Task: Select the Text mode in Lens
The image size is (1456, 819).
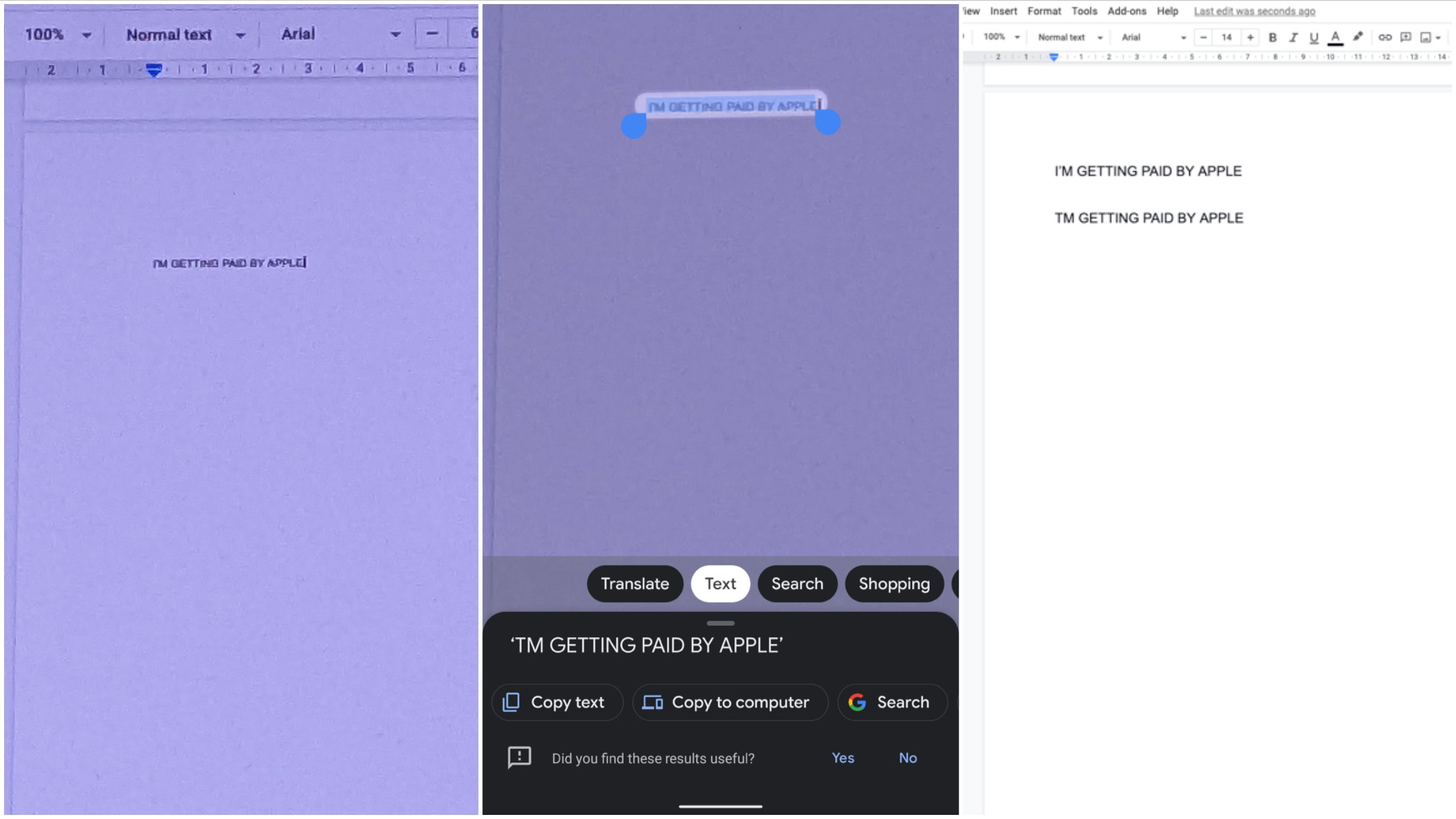Action: [720, 584]
